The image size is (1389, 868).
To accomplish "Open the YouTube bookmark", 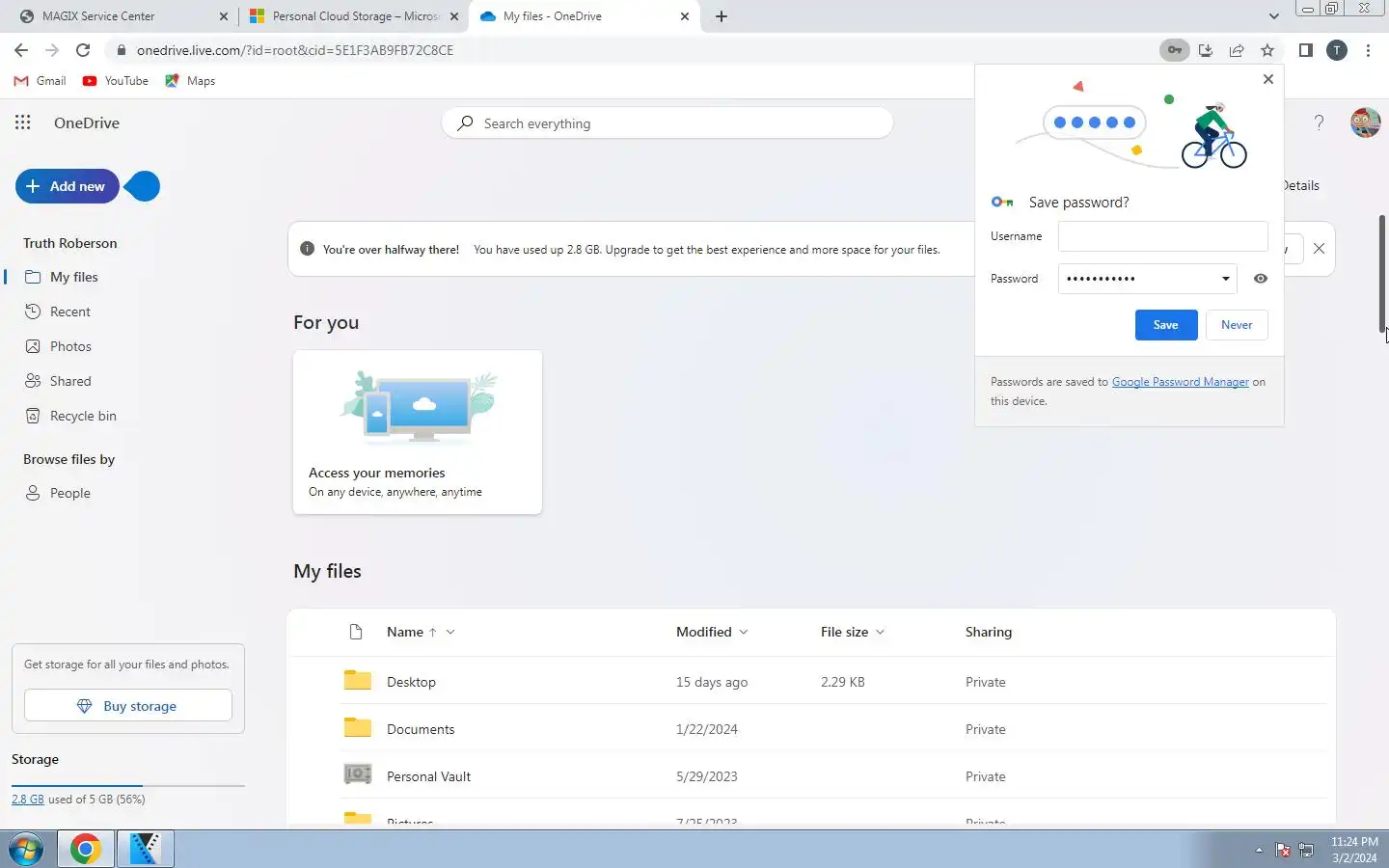I will pyautogui.click(x=116, y=81).
